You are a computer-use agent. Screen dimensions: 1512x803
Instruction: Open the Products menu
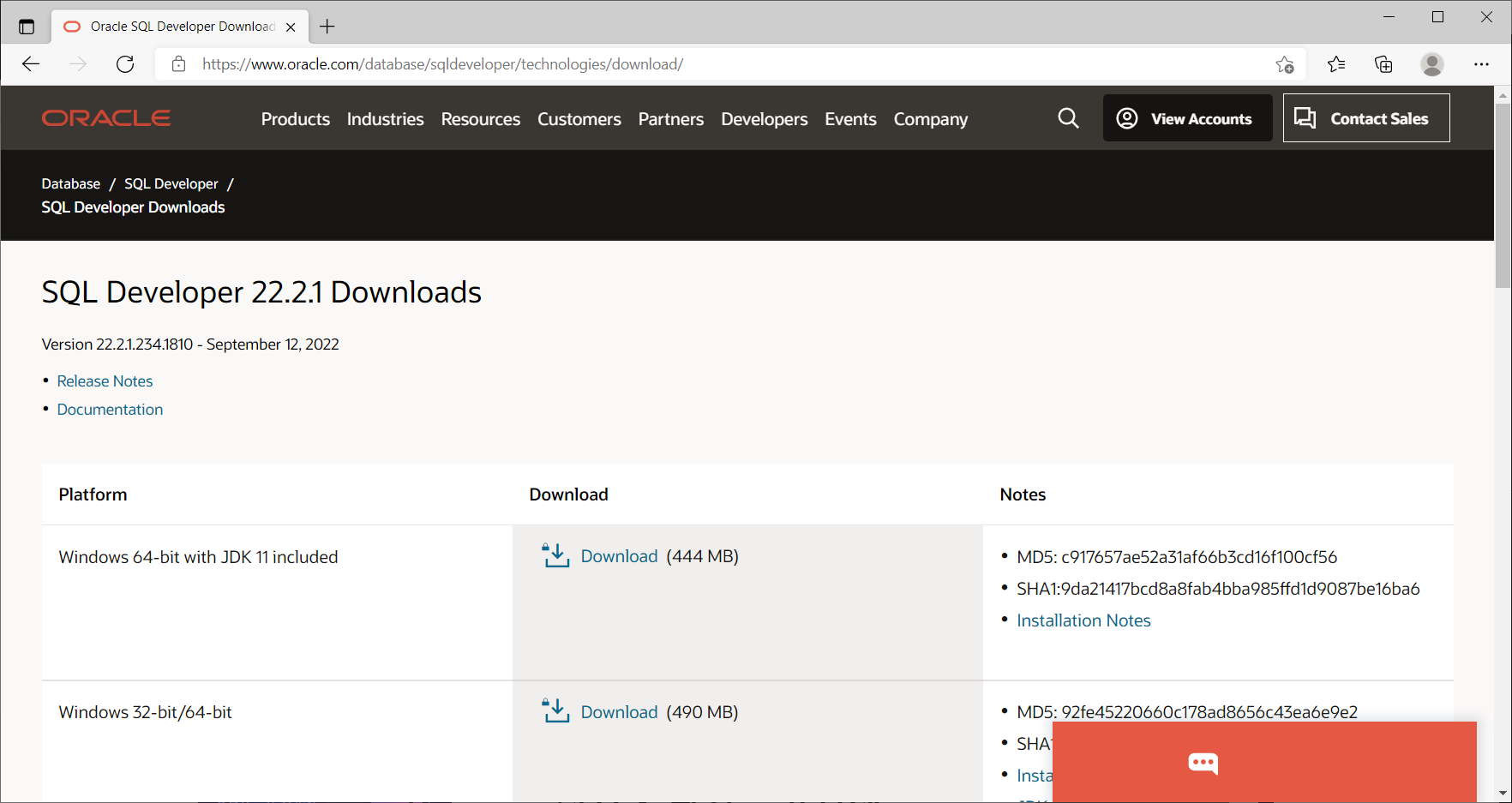[296, 119]
